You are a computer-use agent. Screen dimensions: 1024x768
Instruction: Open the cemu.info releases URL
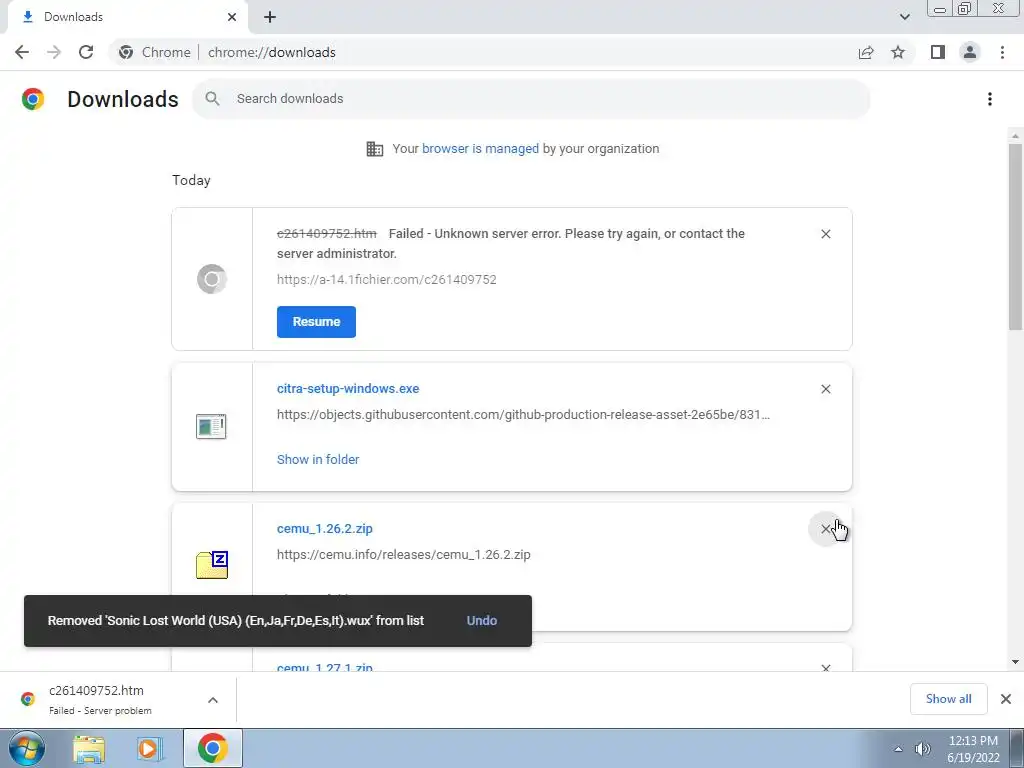tap(404, 555)
